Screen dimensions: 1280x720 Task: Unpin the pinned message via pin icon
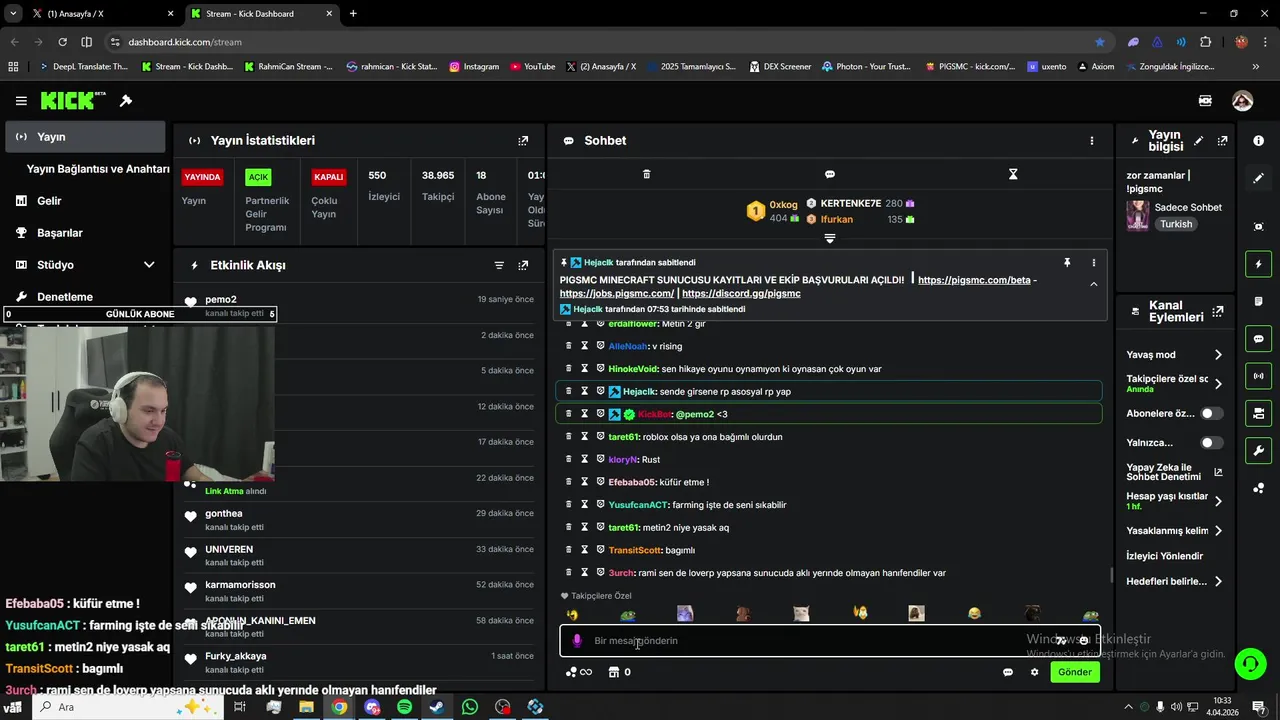(1067, 262)
